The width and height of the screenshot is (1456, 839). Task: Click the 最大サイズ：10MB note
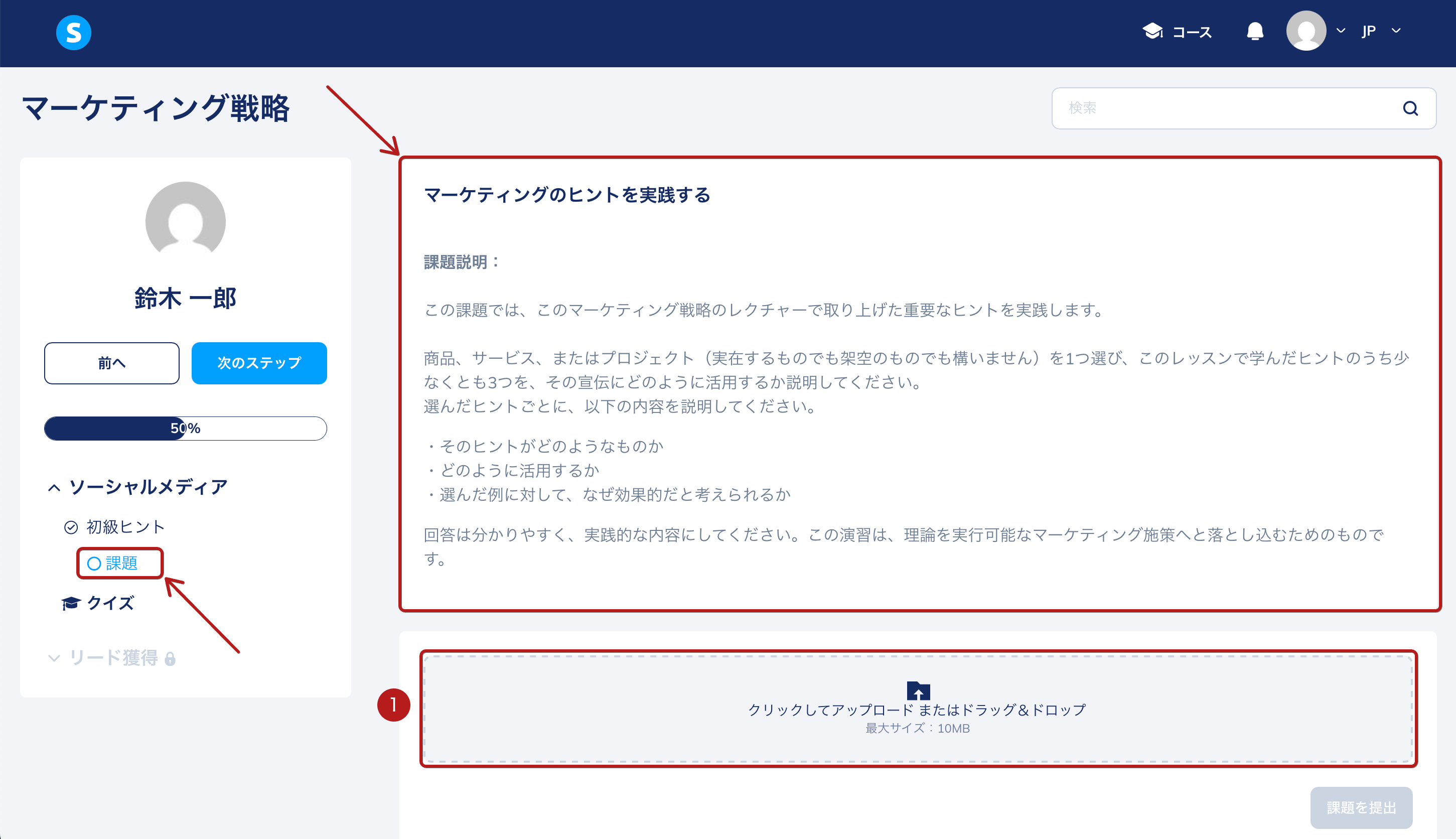click(917, 729)
